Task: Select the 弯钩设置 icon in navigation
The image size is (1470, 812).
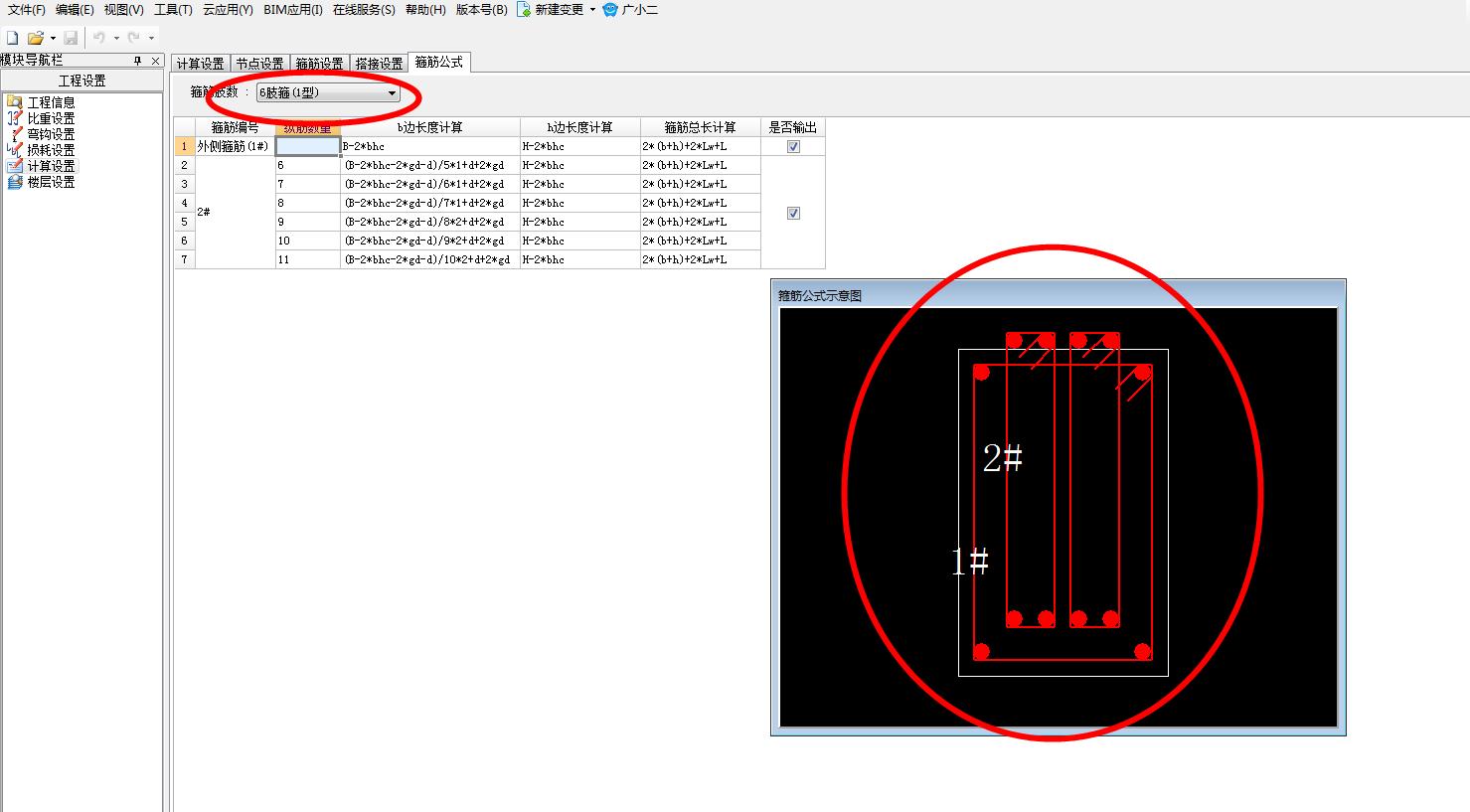Action: [14, 133]
